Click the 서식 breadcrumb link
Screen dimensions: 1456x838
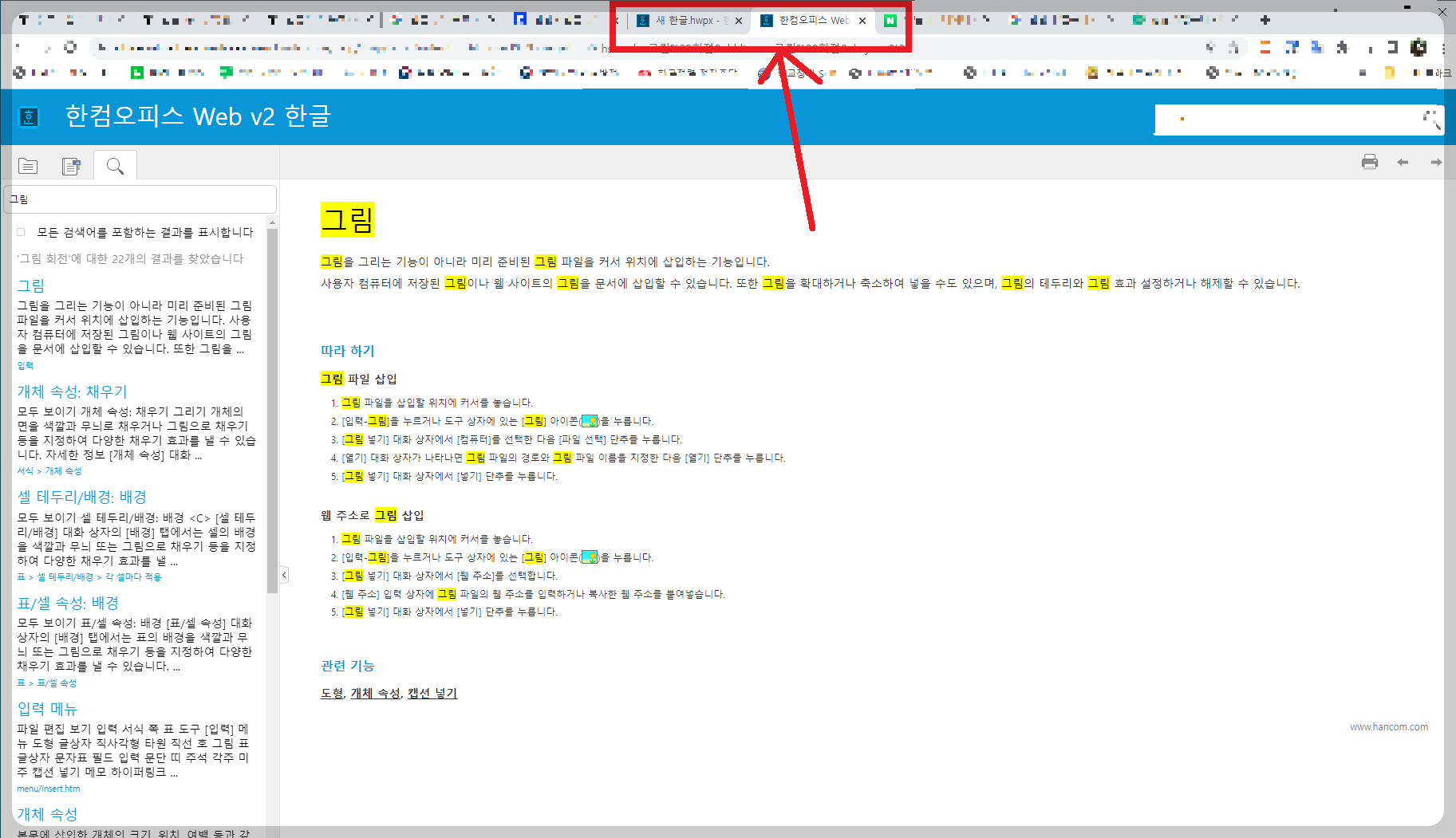coord(26,471)
